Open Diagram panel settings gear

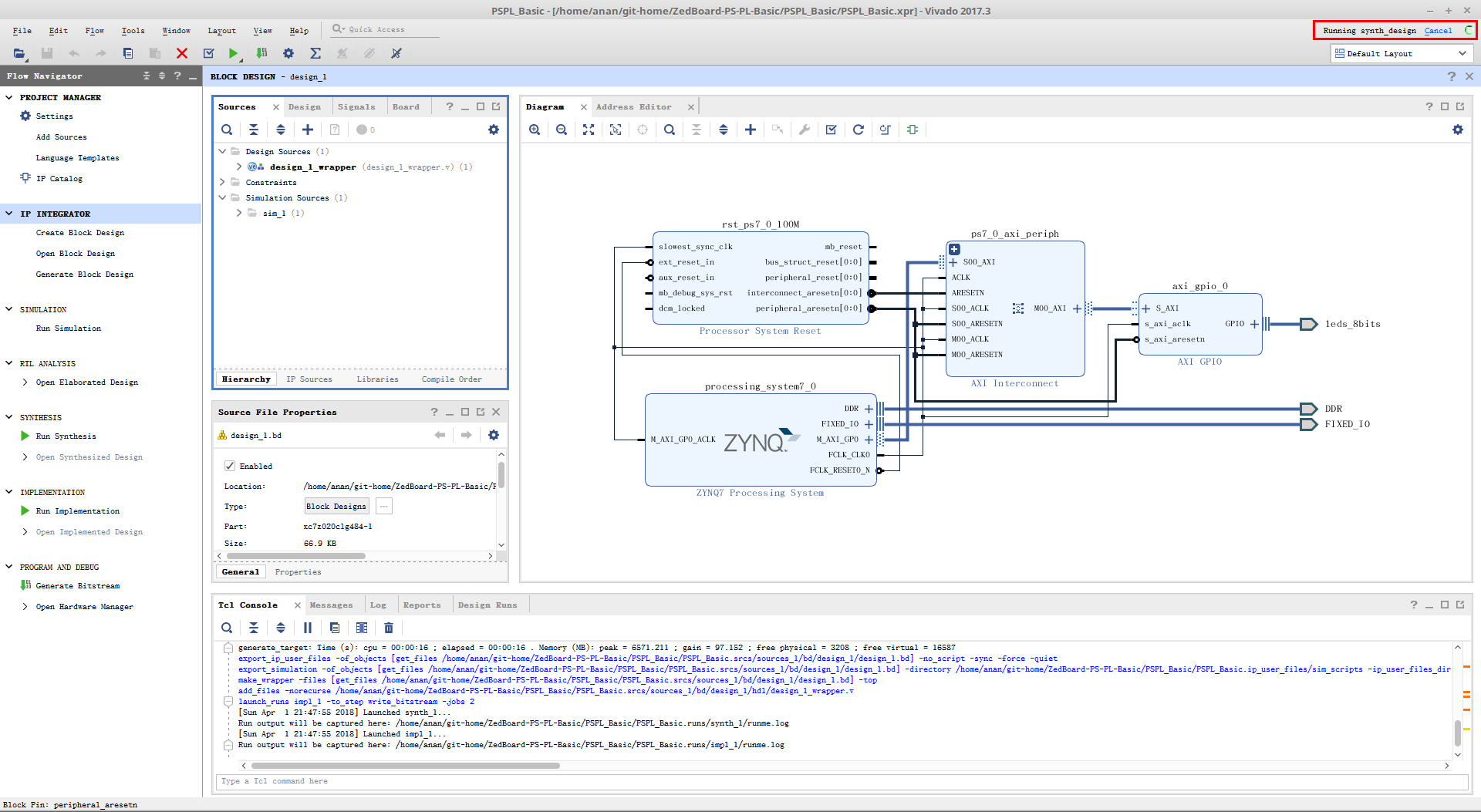[x=1458, y=130]
